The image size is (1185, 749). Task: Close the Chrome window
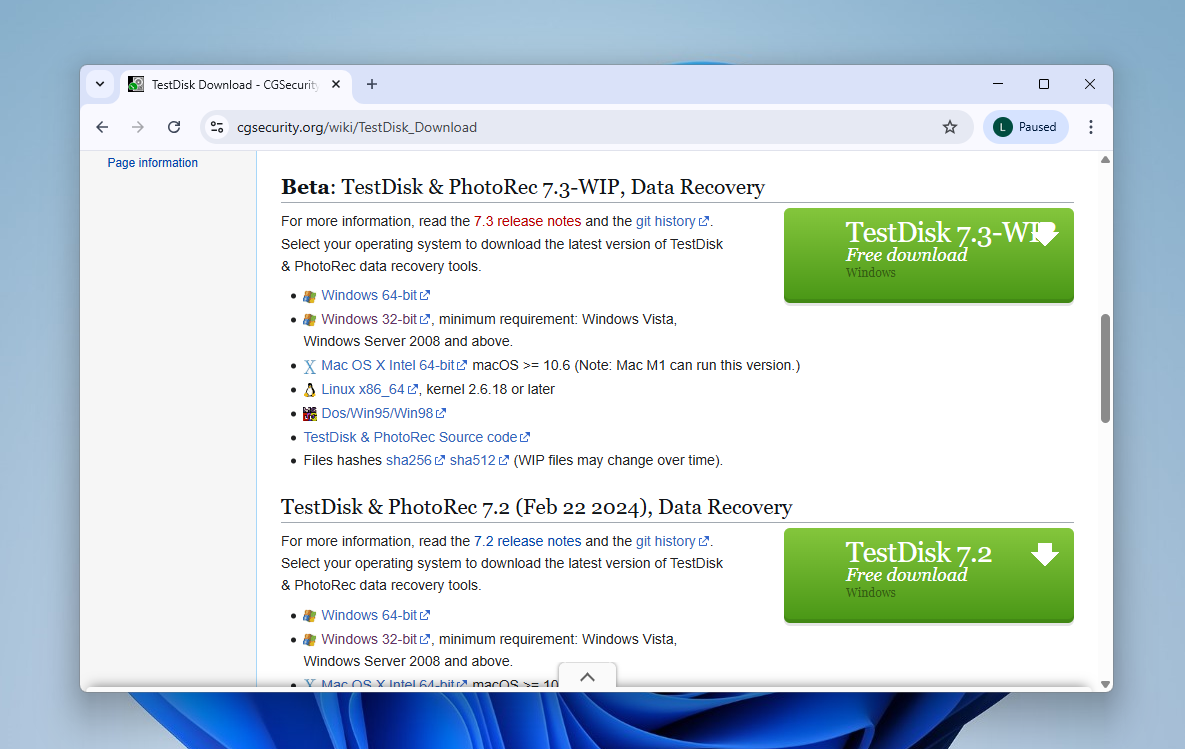pyautogui.click(x=1090, y=84)
